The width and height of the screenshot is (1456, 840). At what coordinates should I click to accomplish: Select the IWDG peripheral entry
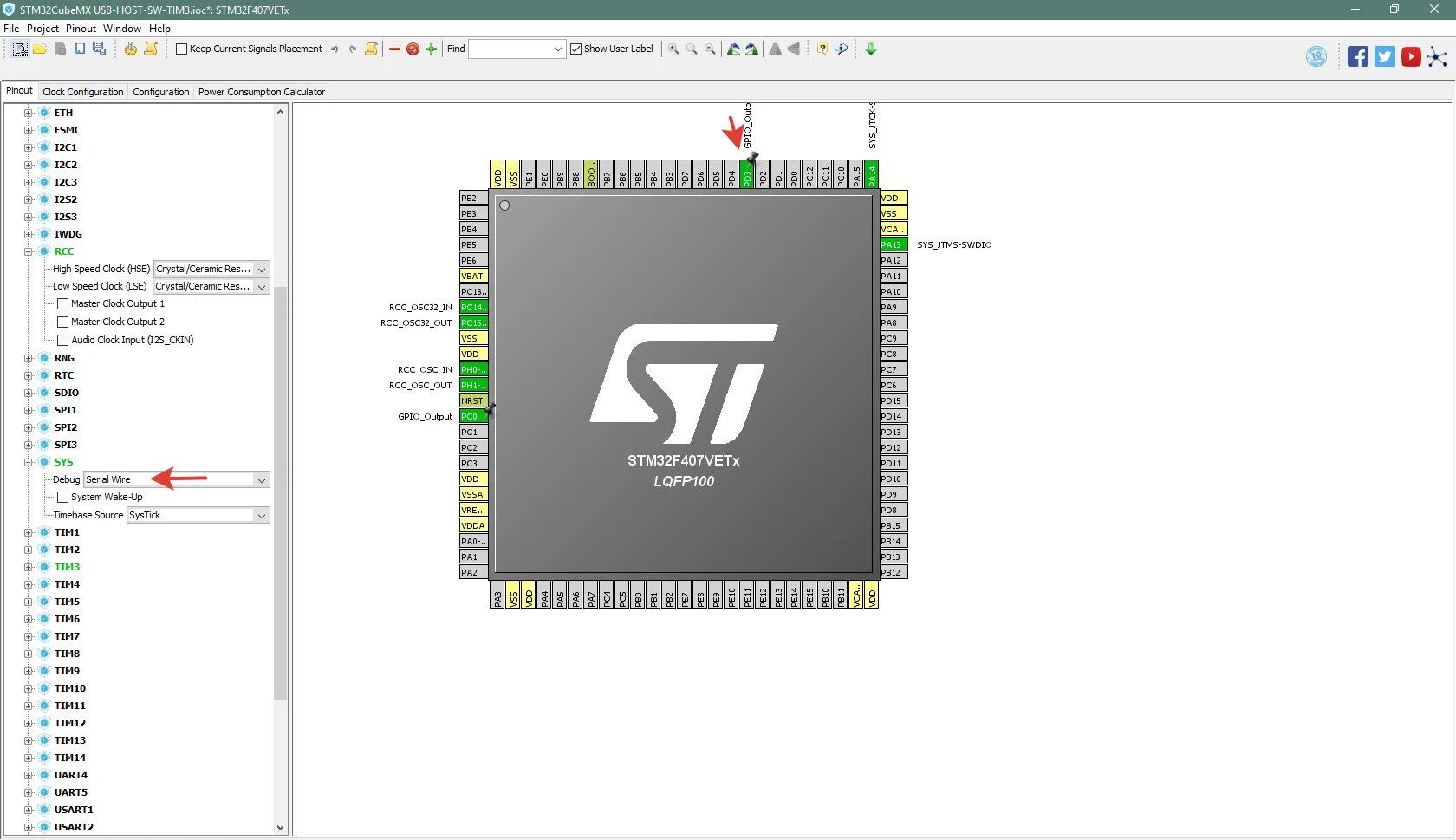click(x=68, y=235)
